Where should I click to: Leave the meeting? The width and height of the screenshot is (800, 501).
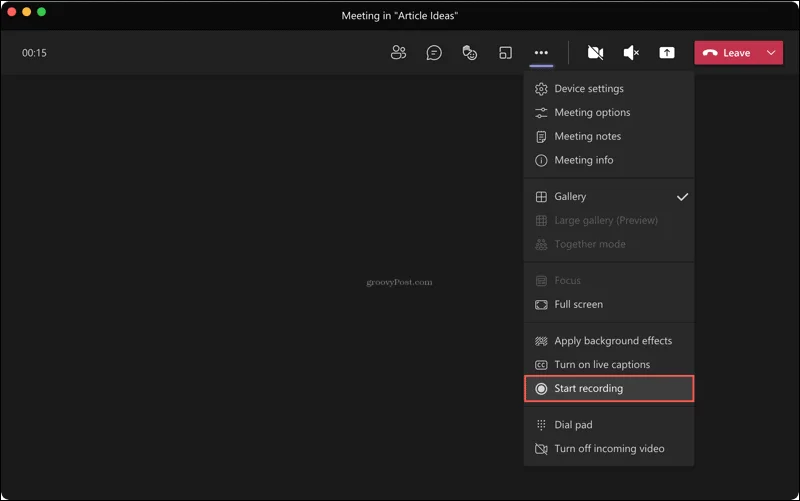pos(727,53)
